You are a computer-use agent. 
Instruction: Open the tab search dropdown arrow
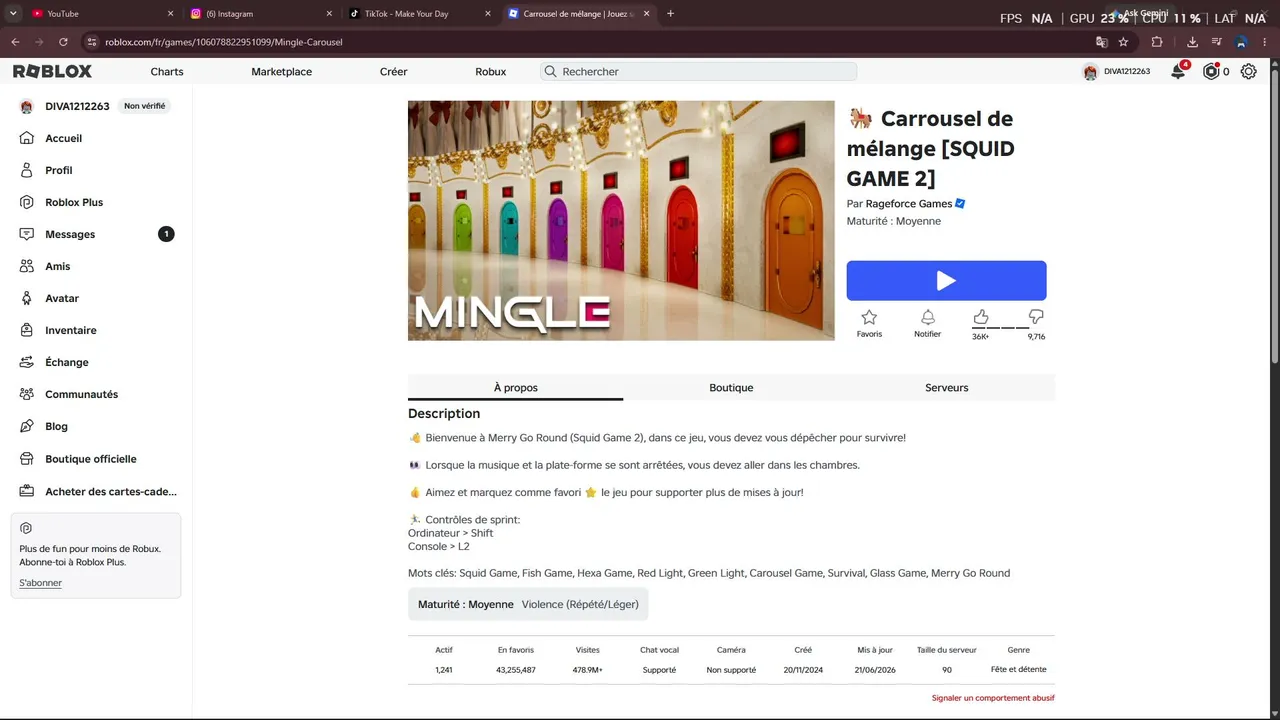(x=12, y=14)
